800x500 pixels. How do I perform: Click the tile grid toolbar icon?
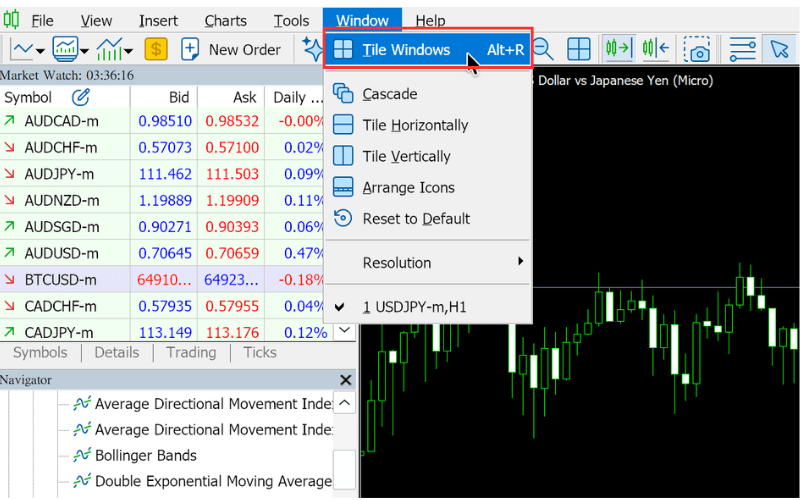tap(579, 49)
